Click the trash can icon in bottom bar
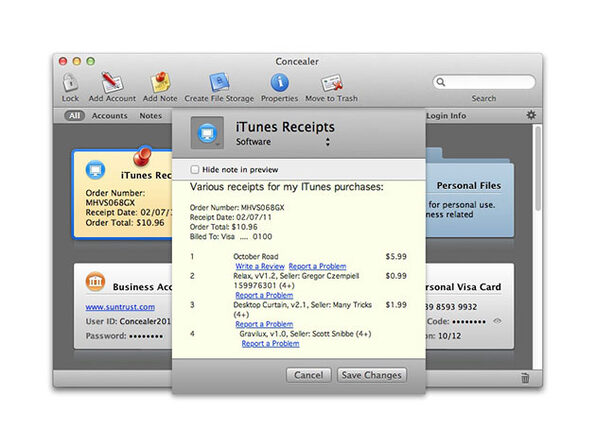The image size is (596, 447). pos(525,378)
